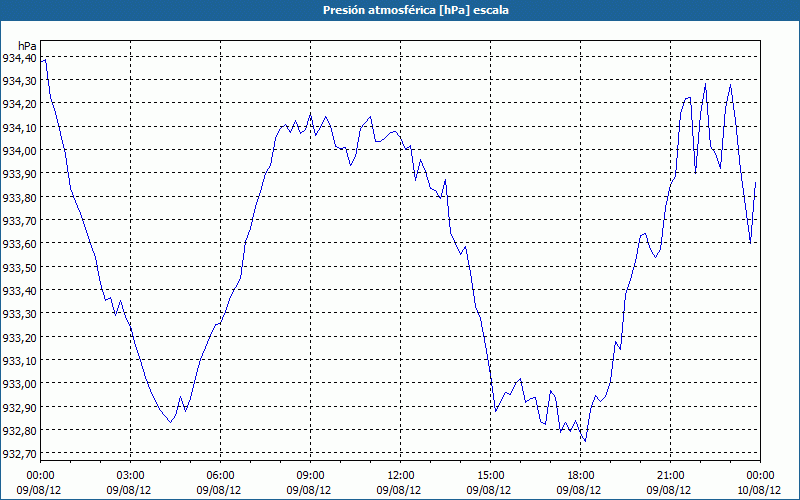Click the 933,40 axis value
The width and height of the screenshot is (800, 500).
click(x=19, y=290)
